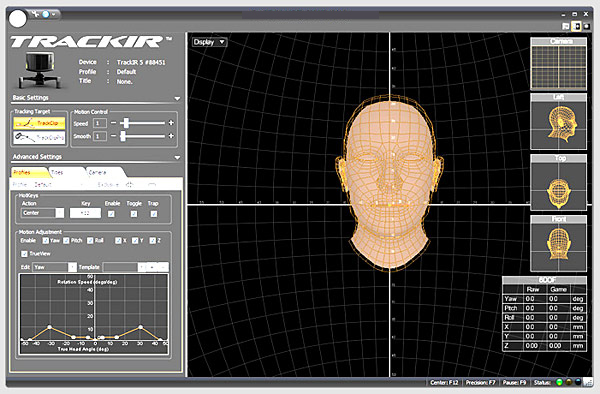Image resolution: width=600 pixels, height=394 pixels.
Task: Click the Camera view thumbnail
Action: click(x=558, y=64)
